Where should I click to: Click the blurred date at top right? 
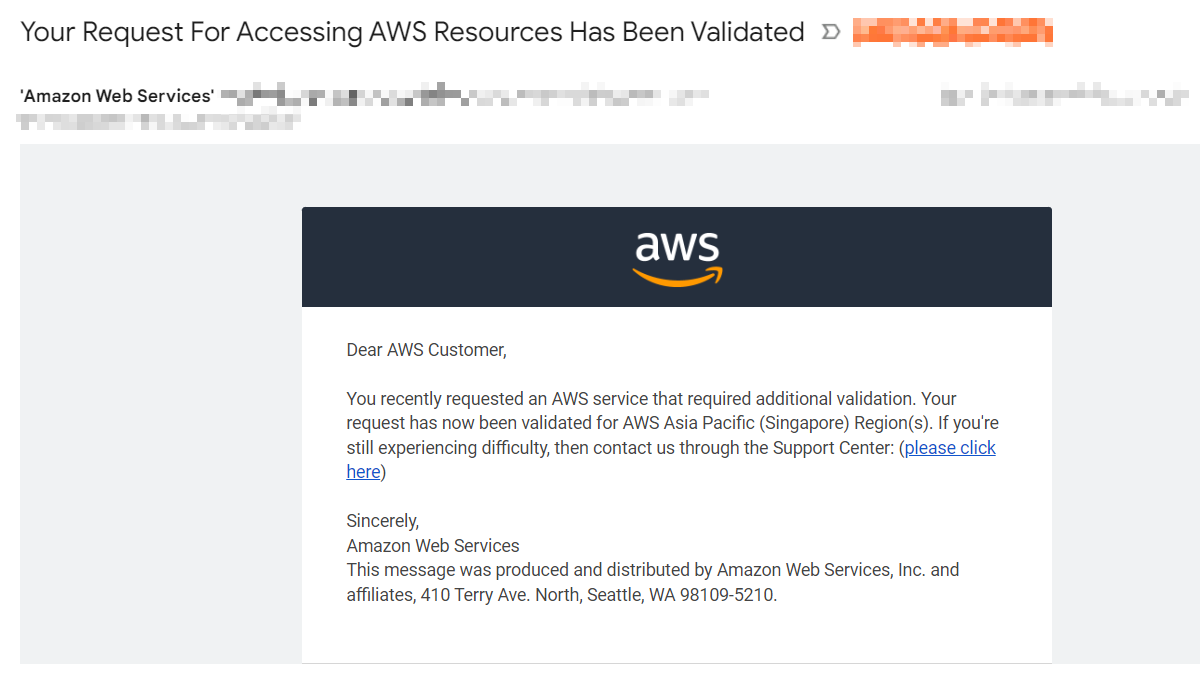[x=1064, y=97]
